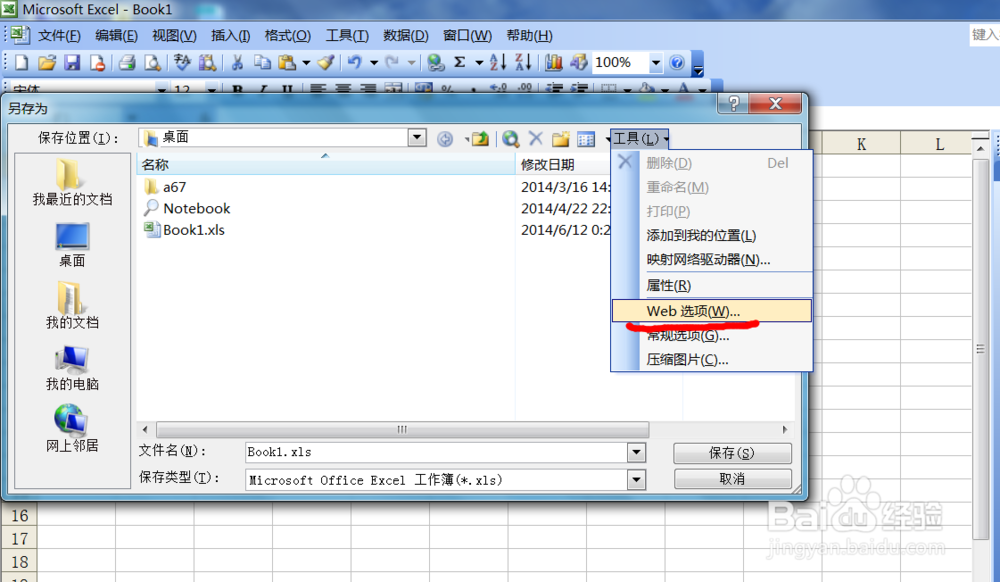This screenshot has height=582, width=1000.
Task: Open the 保存类型 file type dropdown
Action: pyautogui.click(x=636, y=480)
